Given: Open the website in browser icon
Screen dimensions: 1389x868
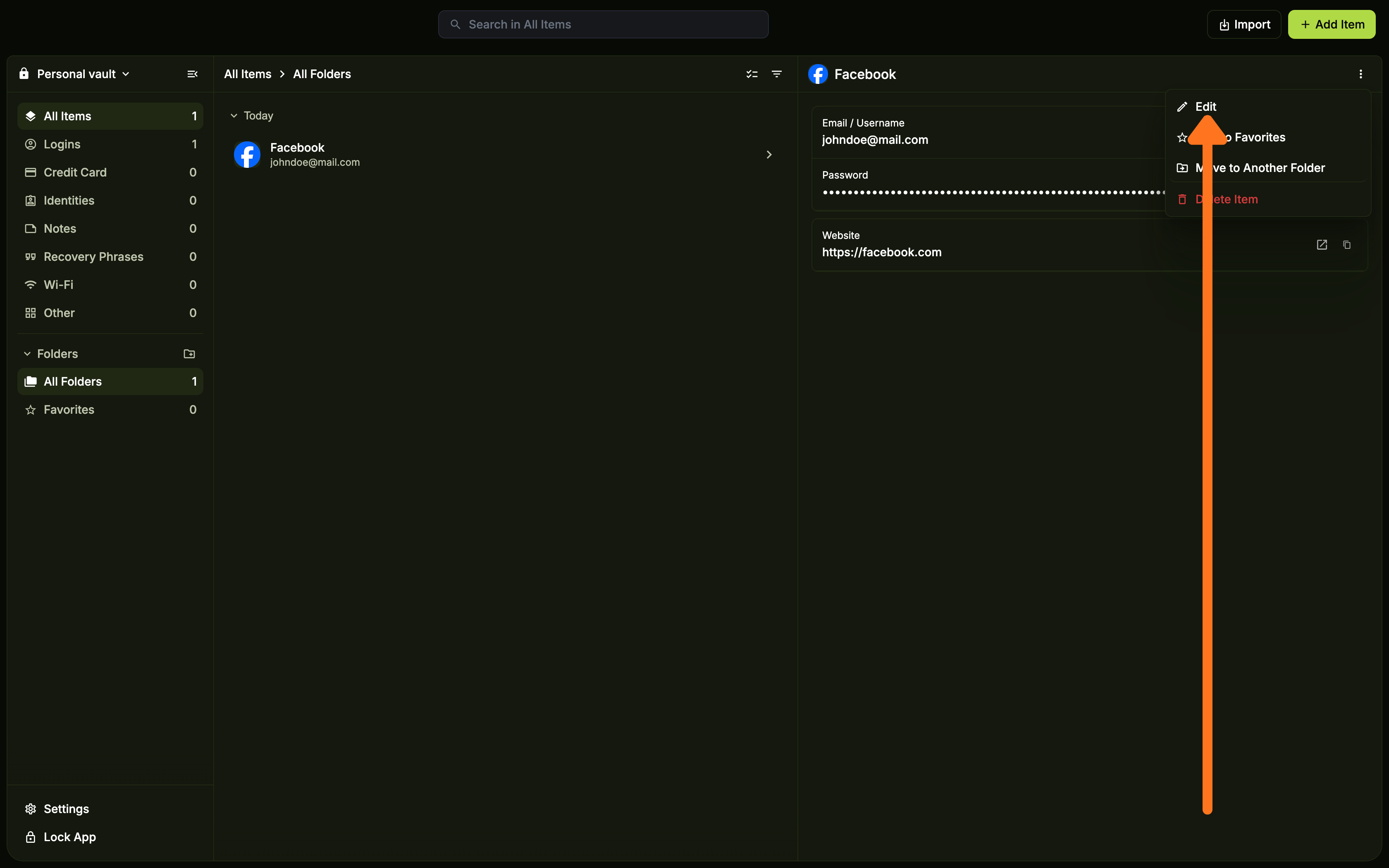Looking at the screenshot, I should point(1322,245).
